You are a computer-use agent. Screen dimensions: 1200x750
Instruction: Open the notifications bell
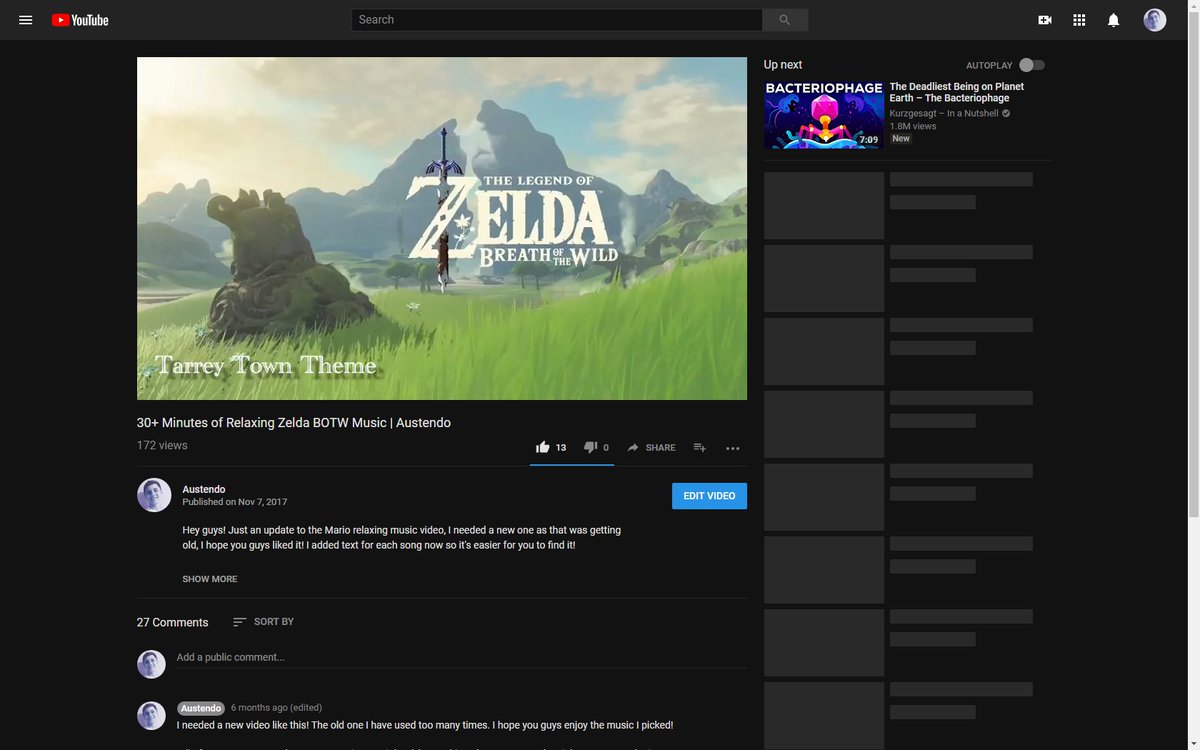(1113, 20)
